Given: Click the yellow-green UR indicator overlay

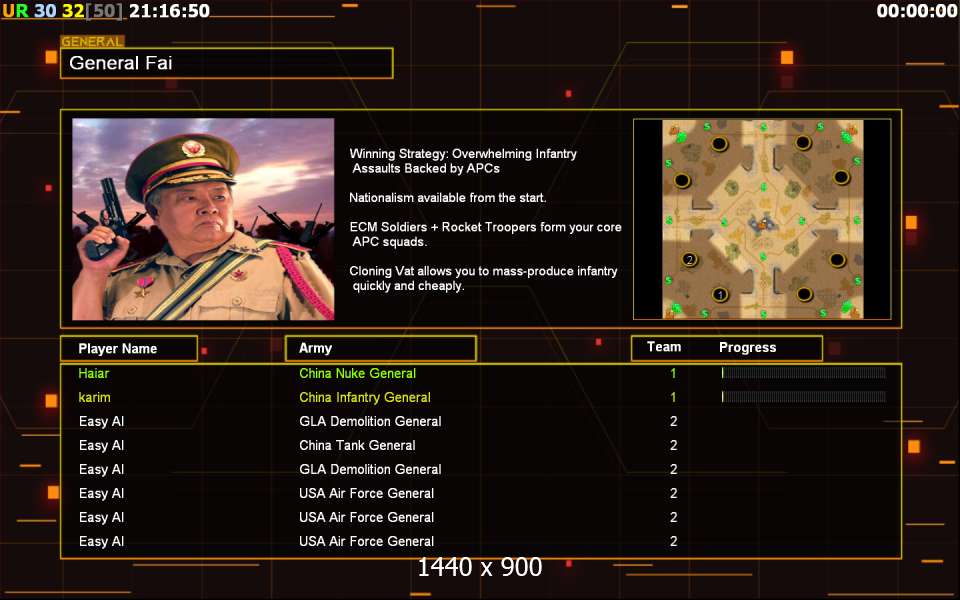Looking at the screenshot, I should click(15, 10).
